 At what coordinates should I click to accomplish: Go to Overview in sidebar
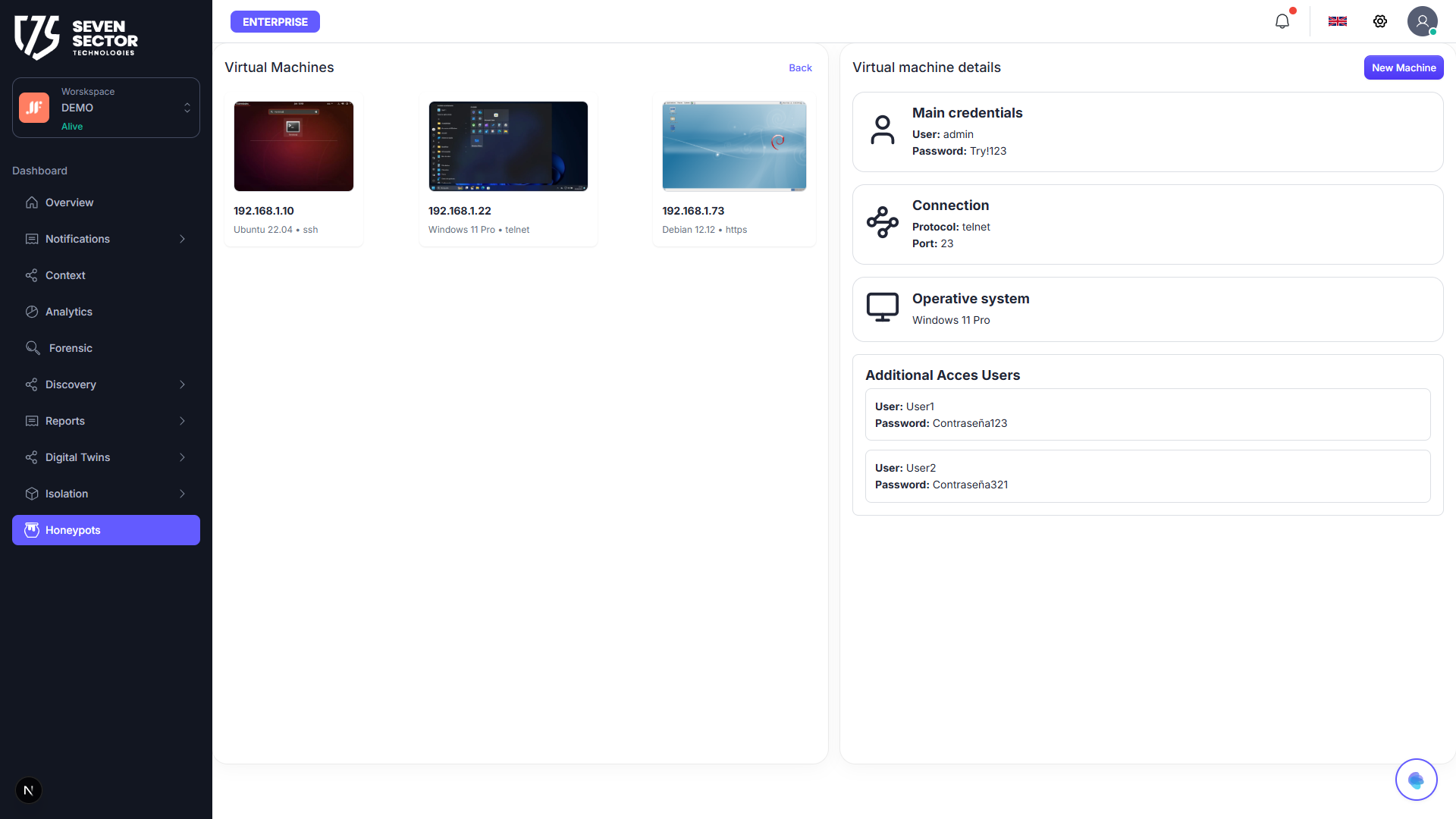69,202
